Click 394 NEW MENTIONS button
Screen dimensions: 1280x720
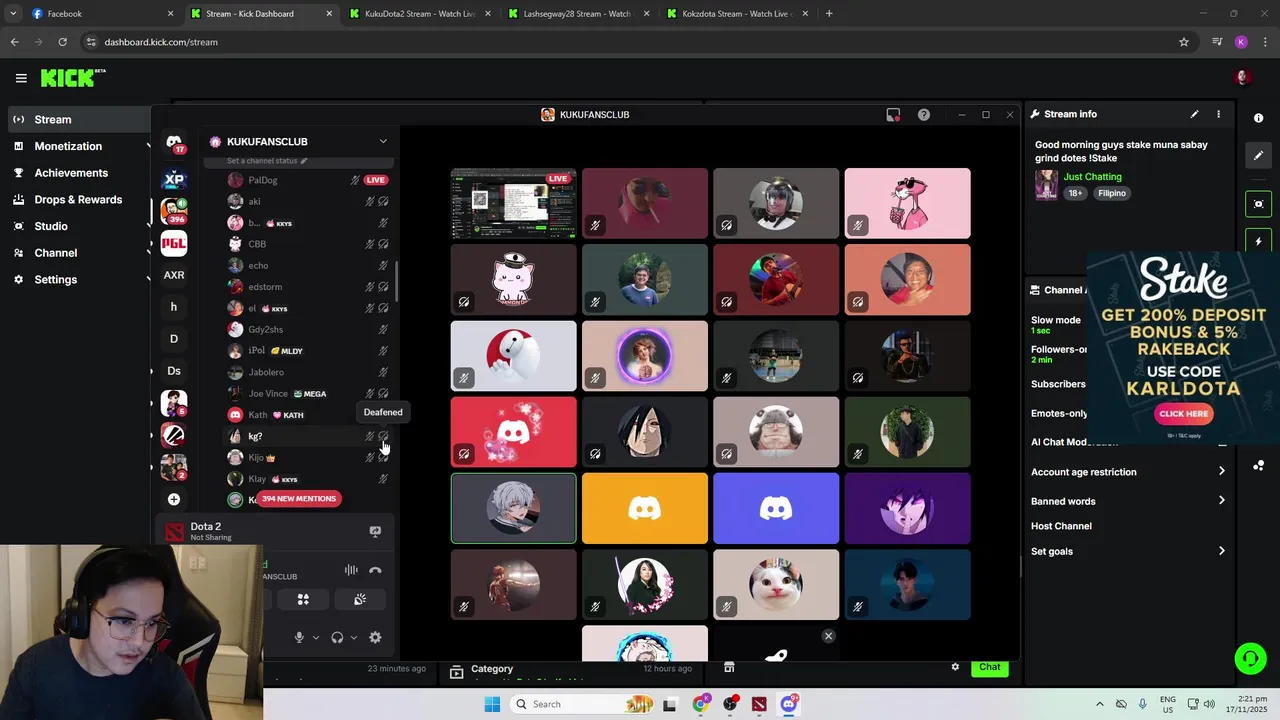299,498
